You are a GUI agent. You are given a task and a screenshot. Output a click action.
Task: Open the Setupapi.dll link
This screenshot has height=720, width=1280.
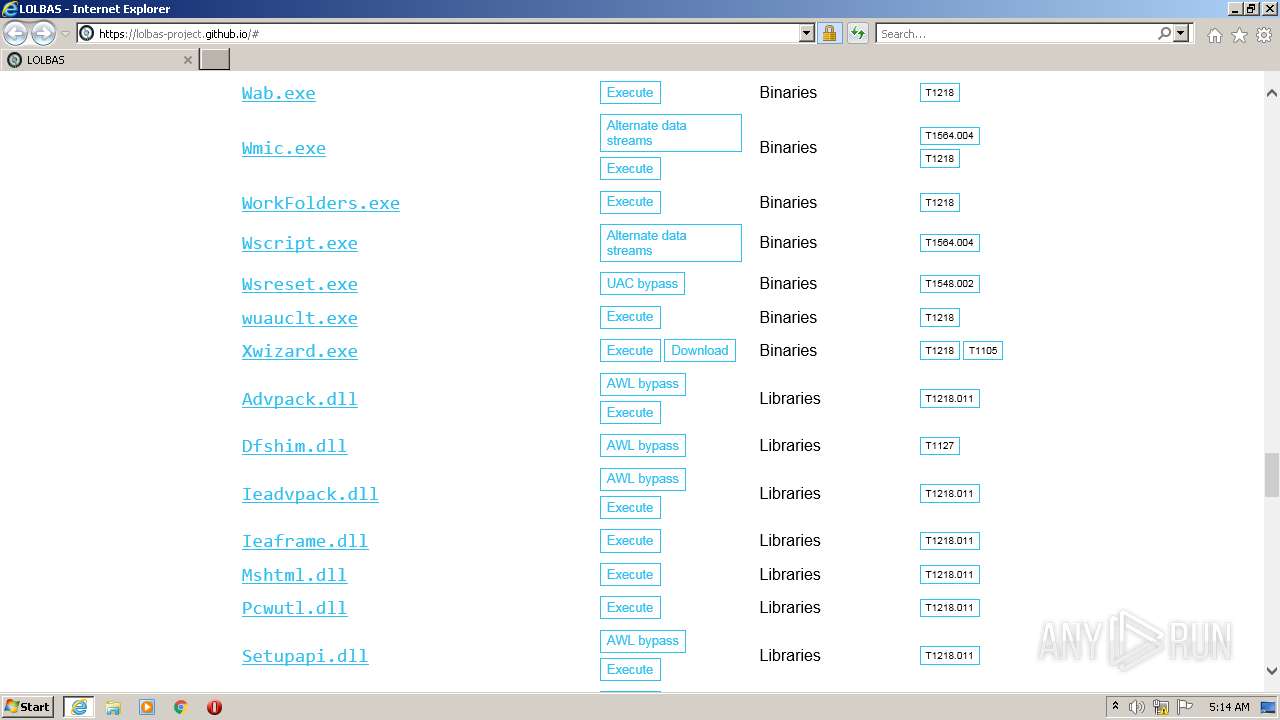click(x=305, y=656)
